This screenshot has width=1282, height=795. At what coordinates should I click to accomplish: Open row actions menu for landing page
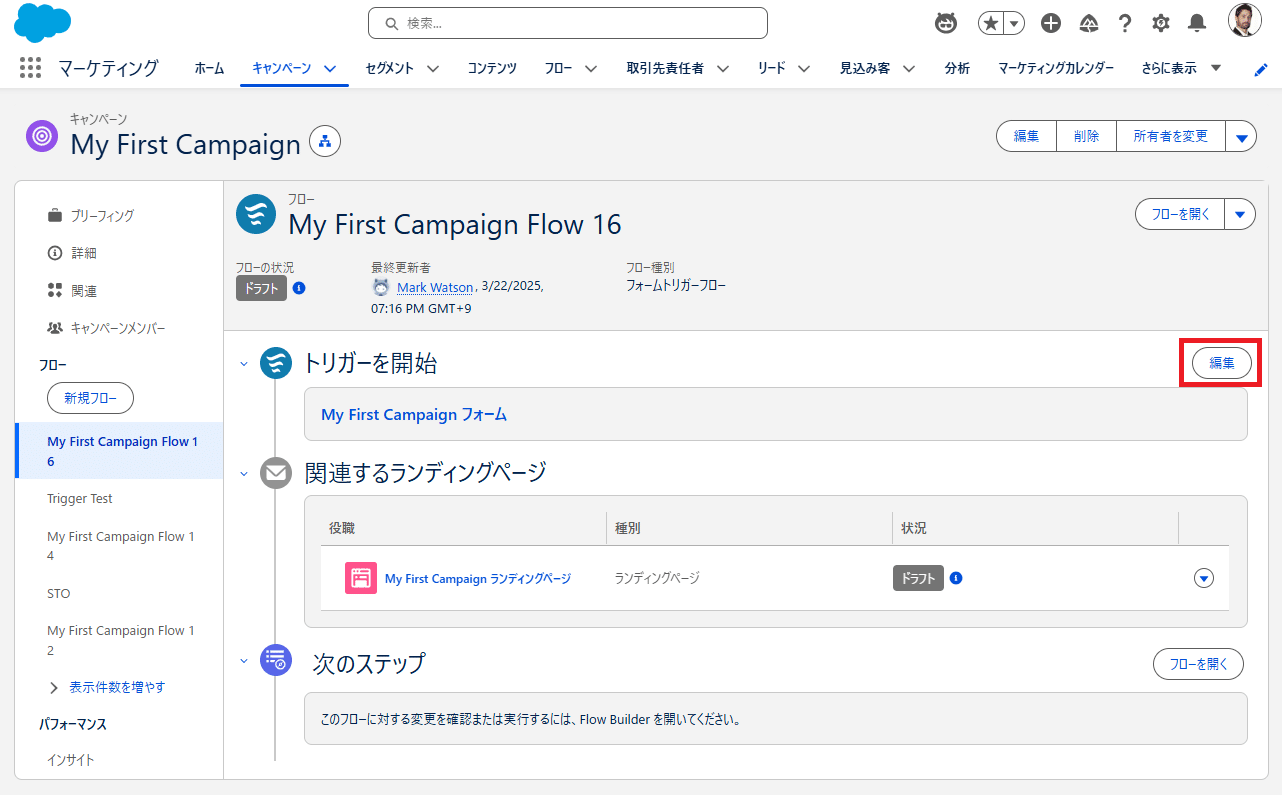1204,578
